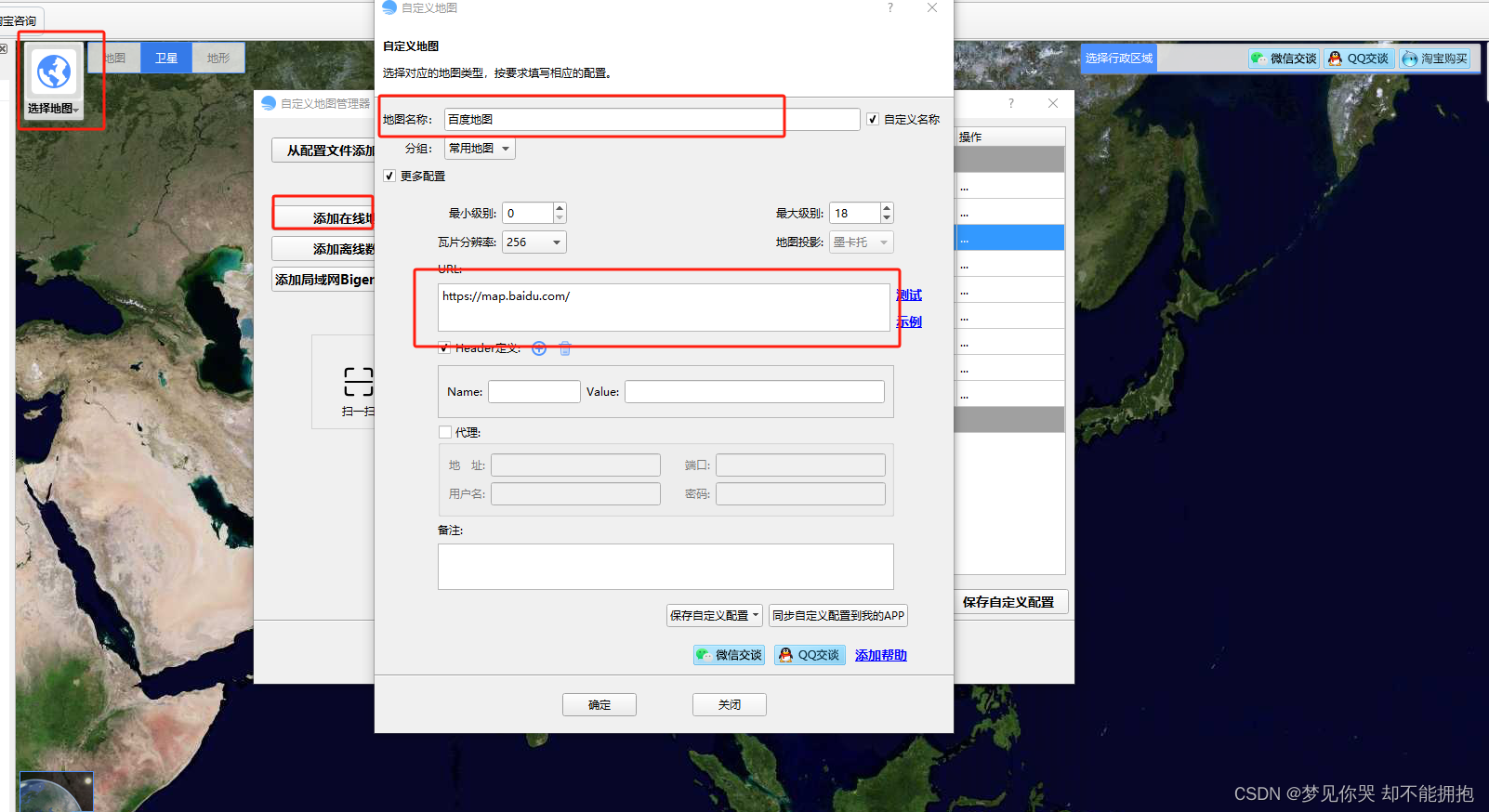Click the 扫一扫 scan icon in manager window
Viewport: 1489px width, 812px height.
(358, 382)
